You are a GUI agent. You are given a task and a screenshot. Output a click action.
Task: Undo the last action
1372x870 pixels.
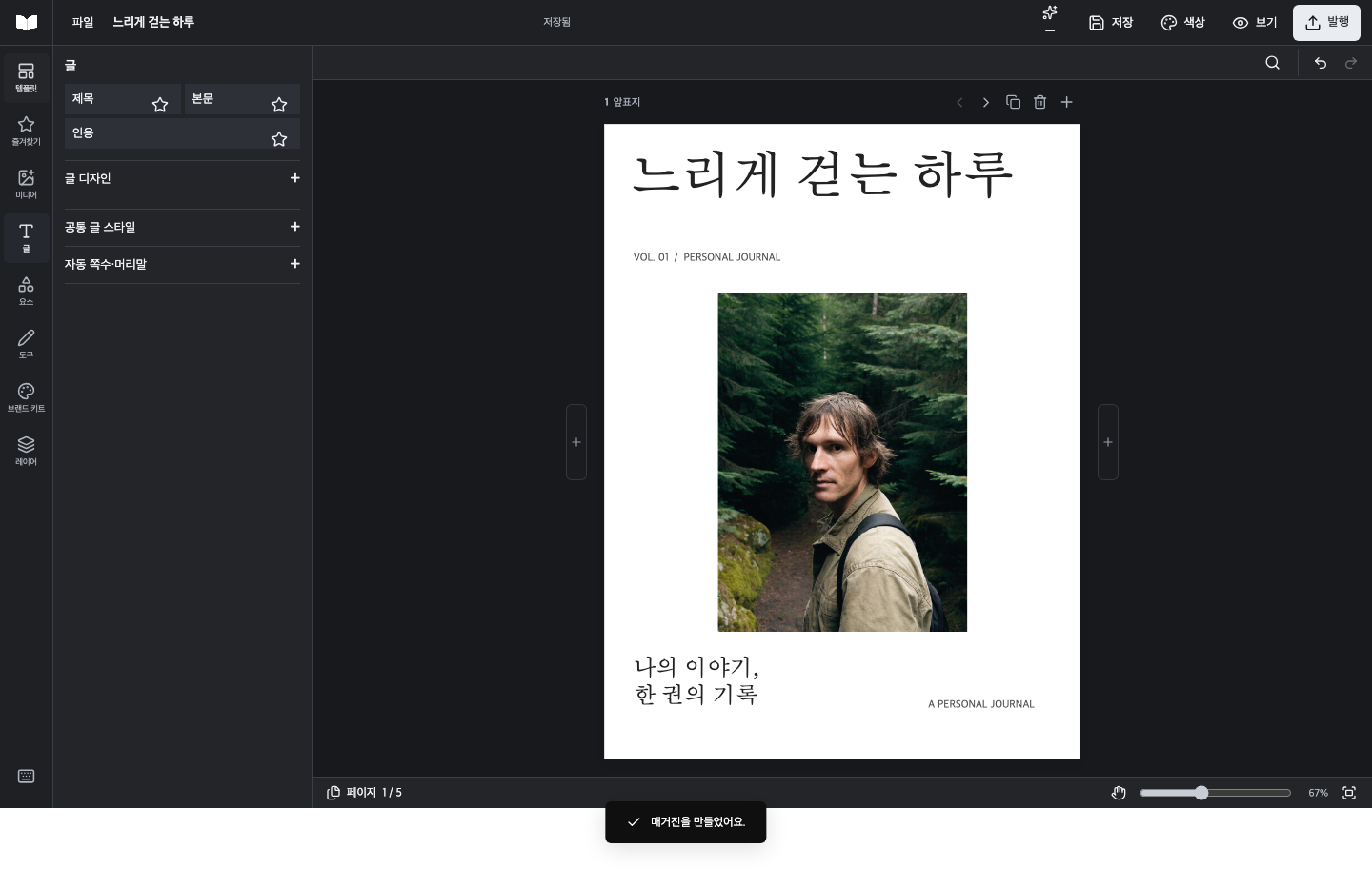pos(1321,63)
